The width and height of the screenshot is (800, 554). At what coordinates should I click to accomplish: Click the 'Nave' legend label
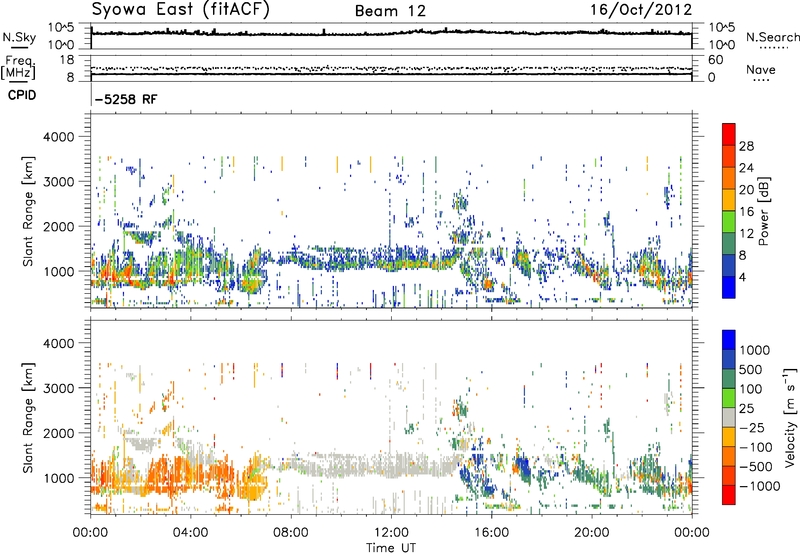point(761,69)
